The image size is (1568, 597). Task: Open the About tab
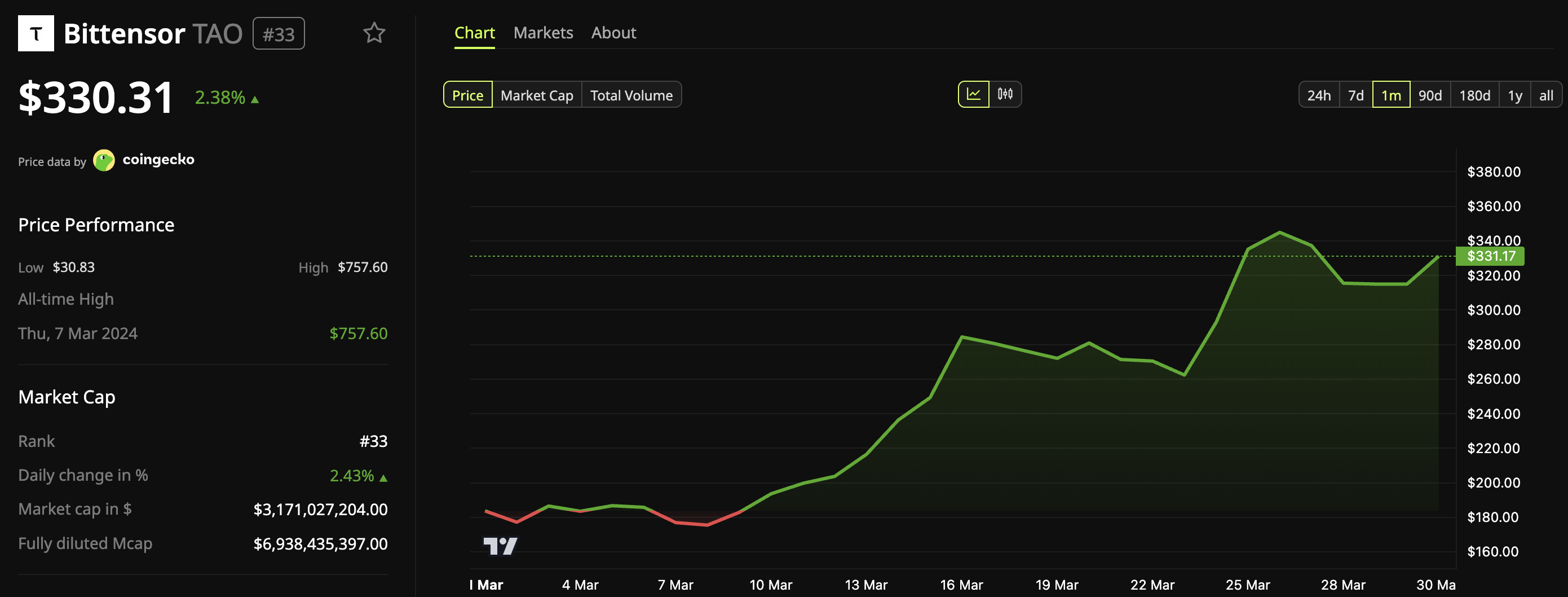613,33
